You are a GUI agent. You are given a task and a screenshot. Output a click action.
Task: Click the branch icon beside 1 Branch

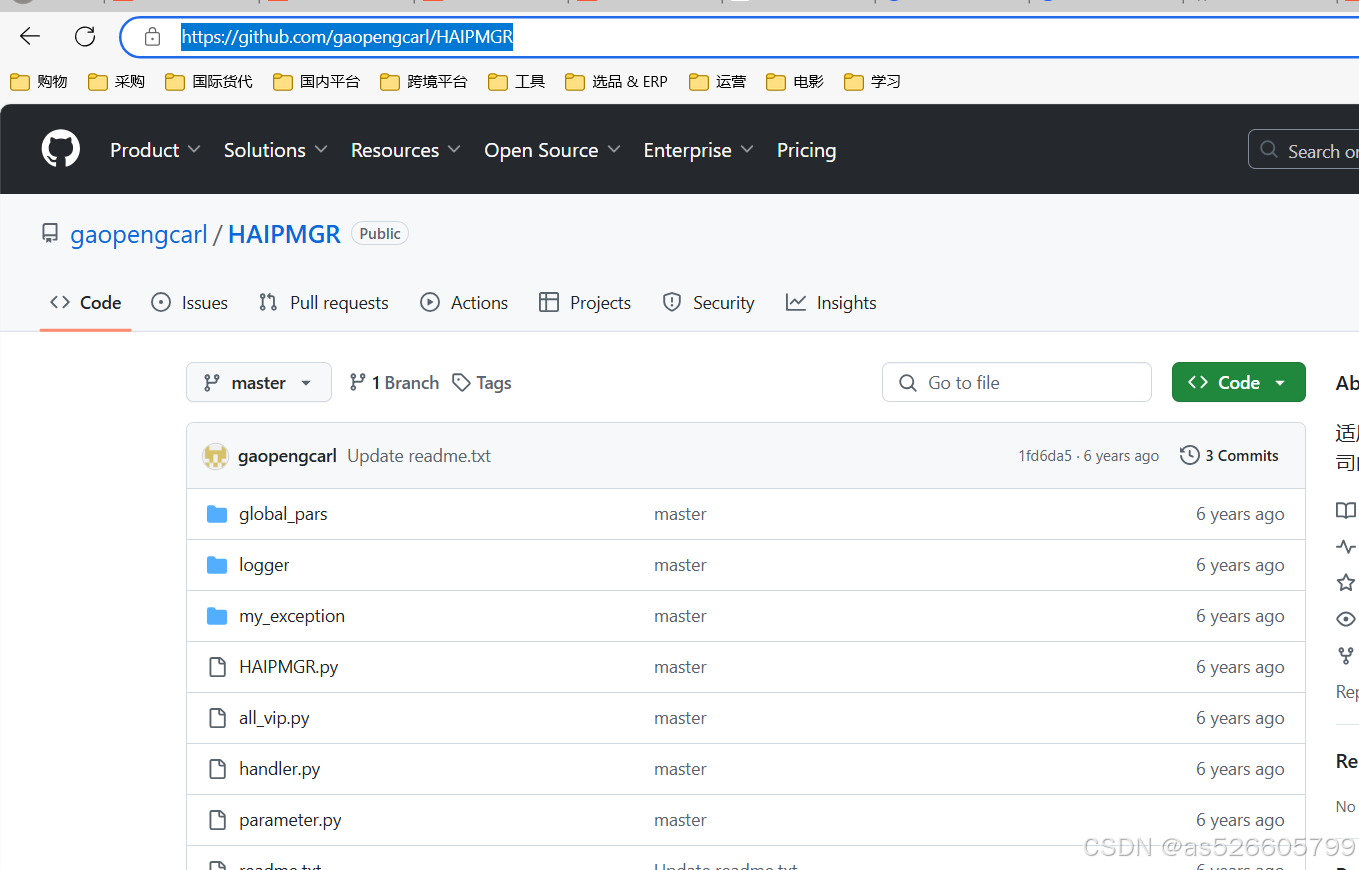[x=357, y=382]
